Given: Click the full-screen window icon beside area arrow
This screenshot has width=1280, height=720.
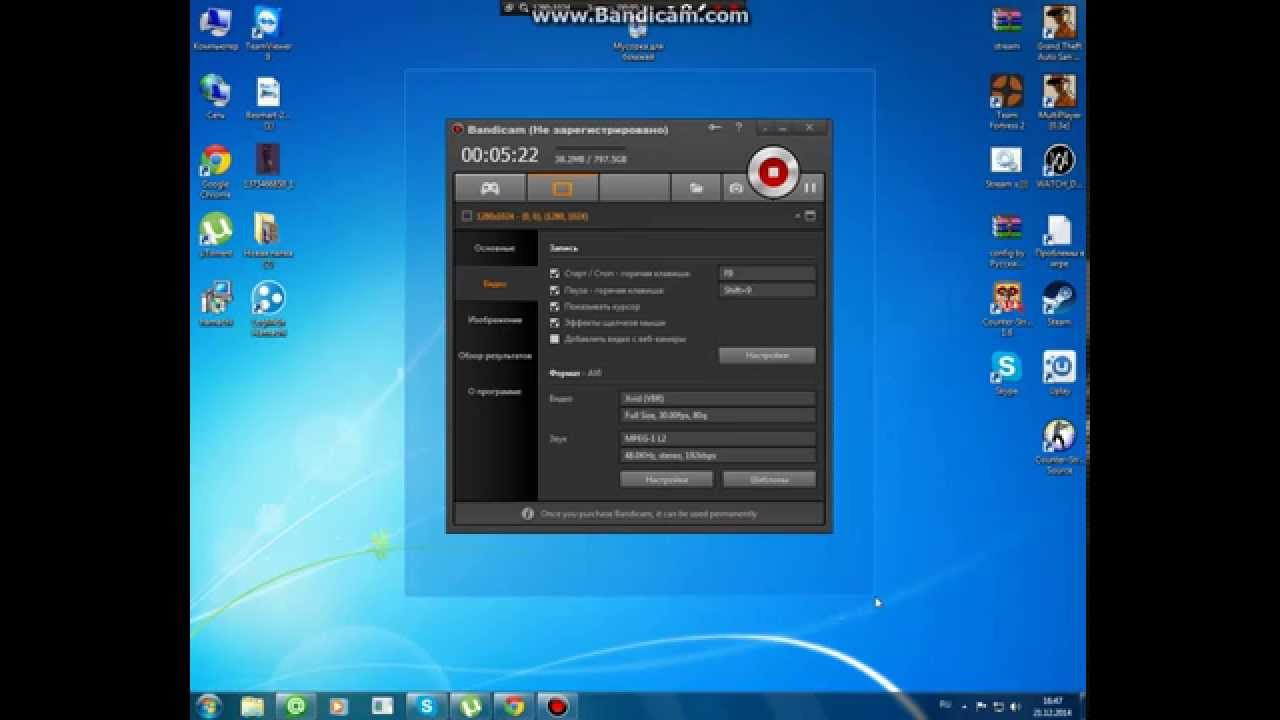Looking at the screenshot, I should pyautogui.click(x=810, y=216).
